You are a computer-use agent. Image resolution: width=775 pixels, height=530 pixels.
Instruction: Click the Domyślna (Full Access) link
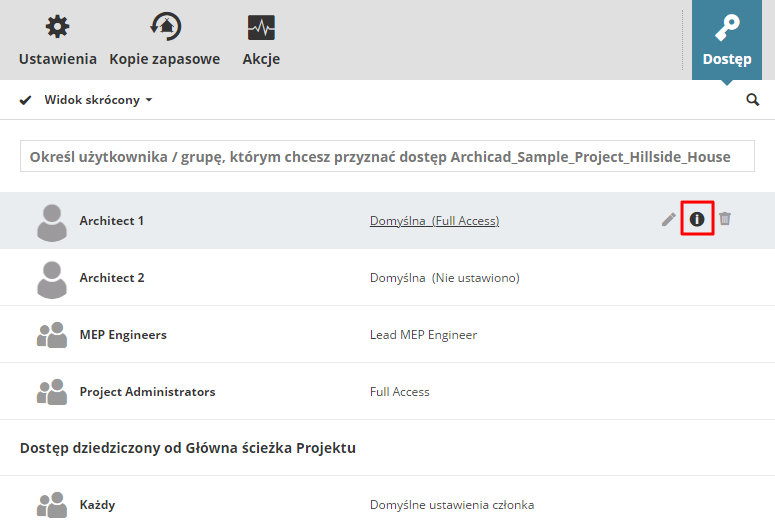tap(434, 221)
